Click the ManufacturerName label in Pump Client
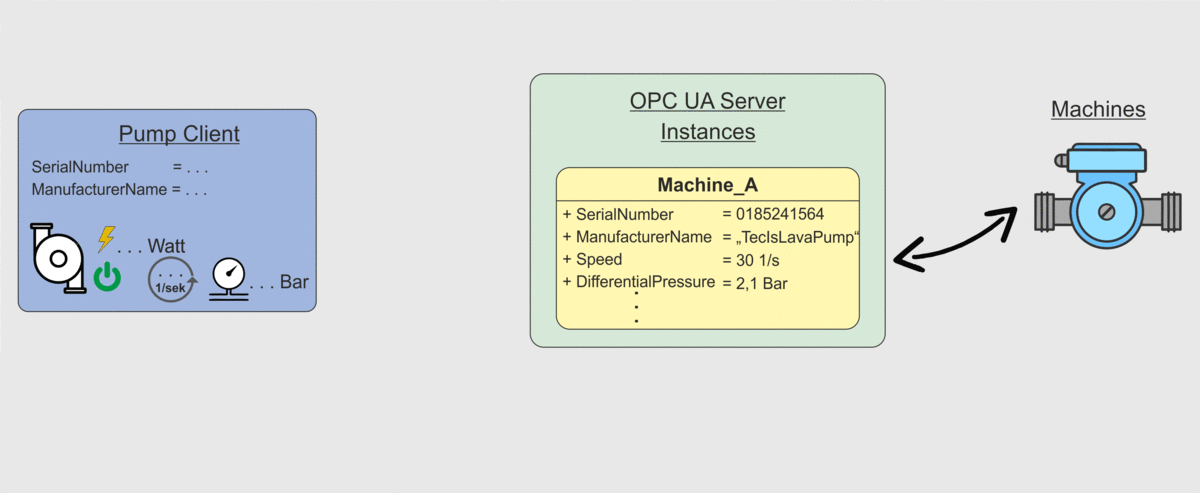Viewport: 1200px width, 493px height. click(x=99, y=188)
